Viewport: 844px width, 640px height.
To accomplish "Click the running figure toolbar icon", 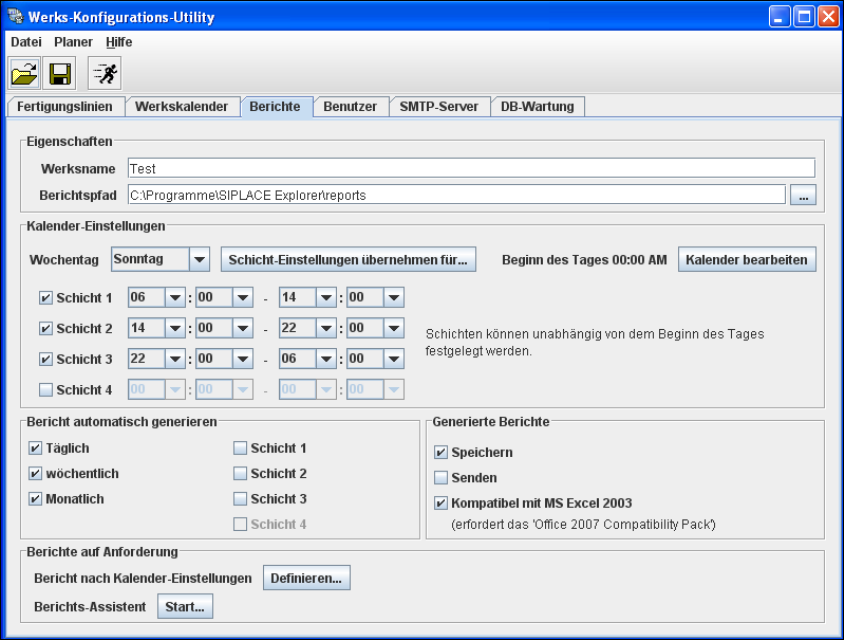I will (x=104, y=73).
